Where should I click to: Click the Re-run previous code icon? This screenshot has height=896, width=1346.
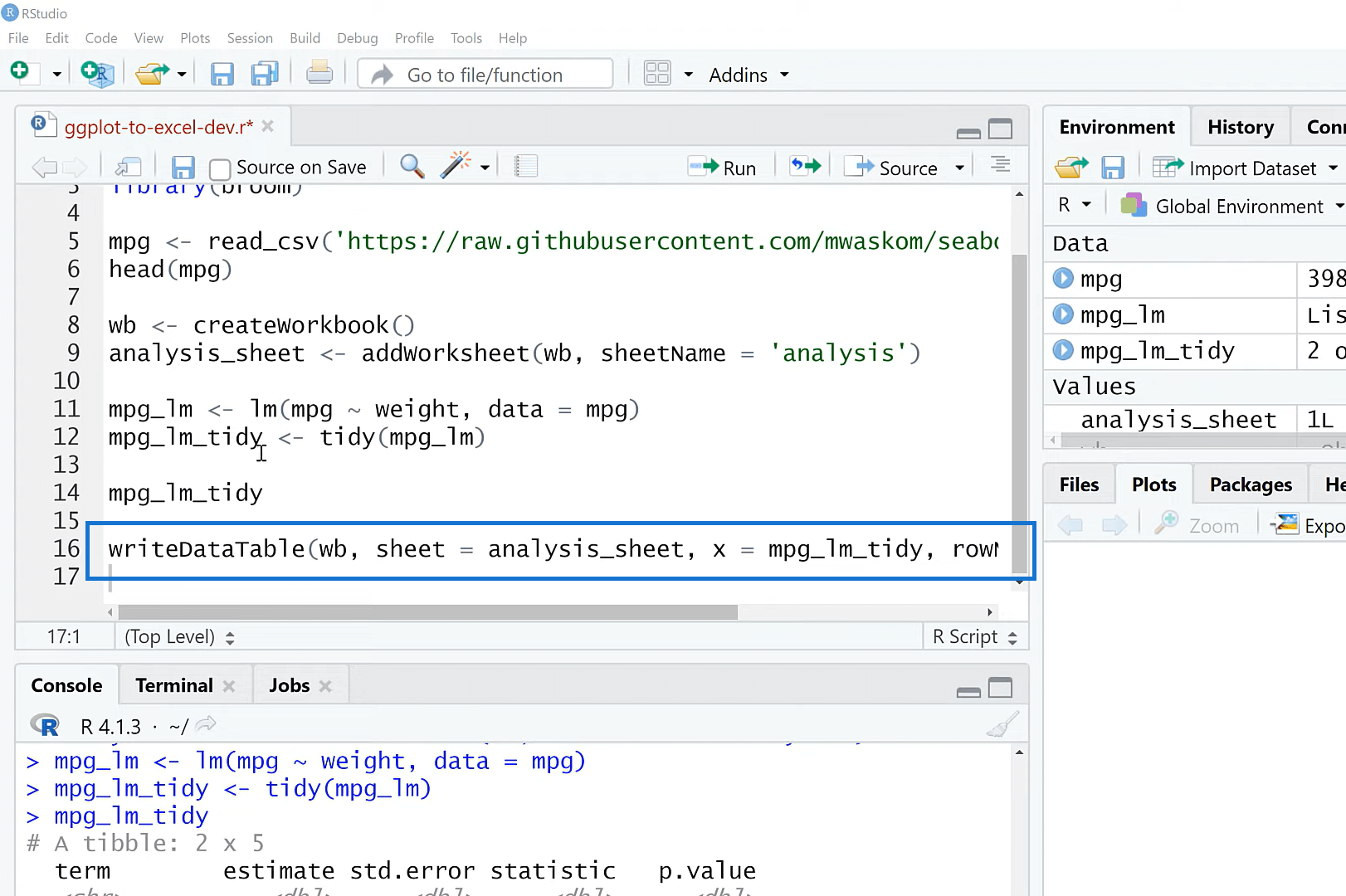pyautogui.click(x=805, y=166)
